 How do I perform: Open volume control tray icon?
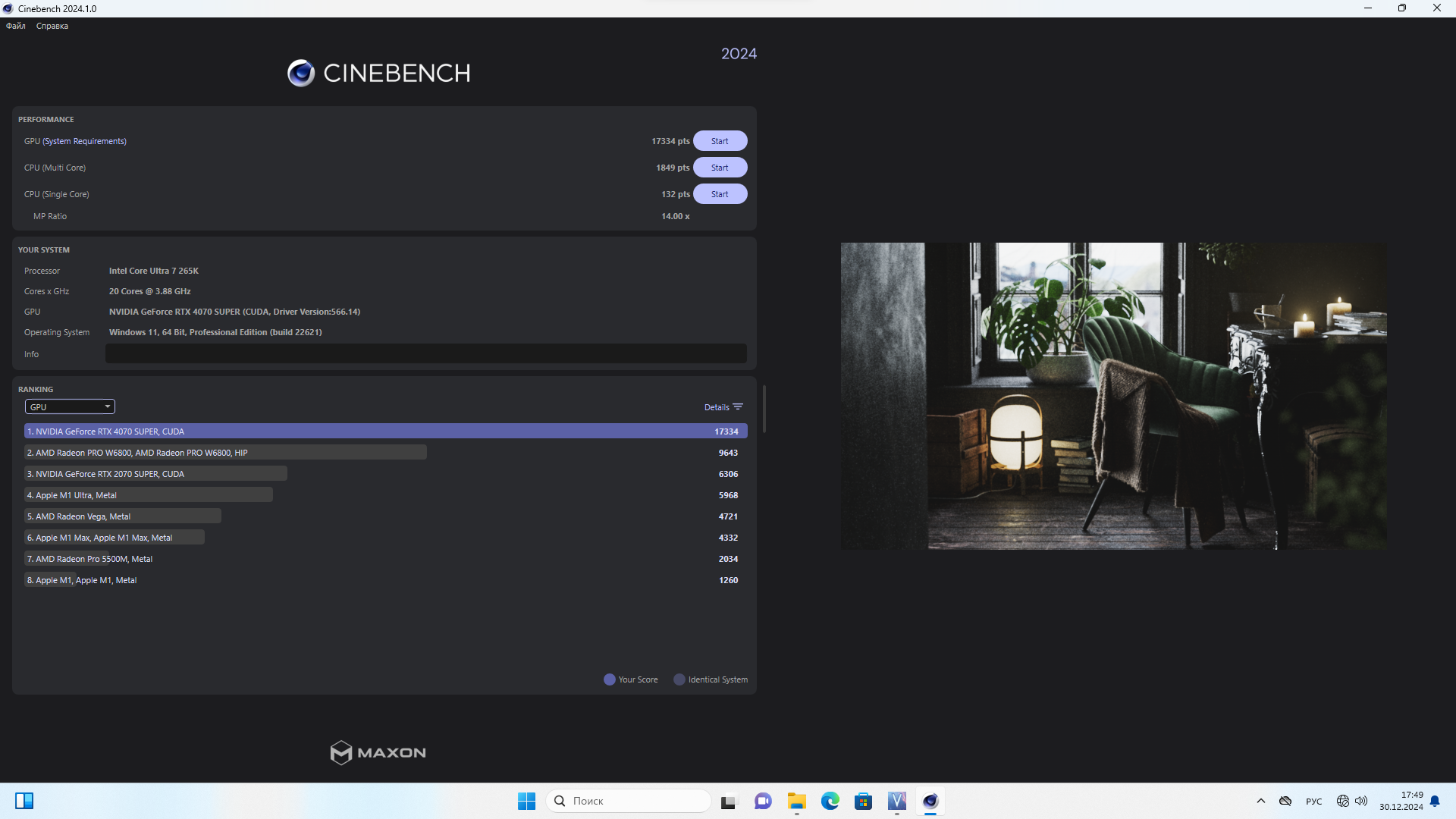pos(1361,801)
